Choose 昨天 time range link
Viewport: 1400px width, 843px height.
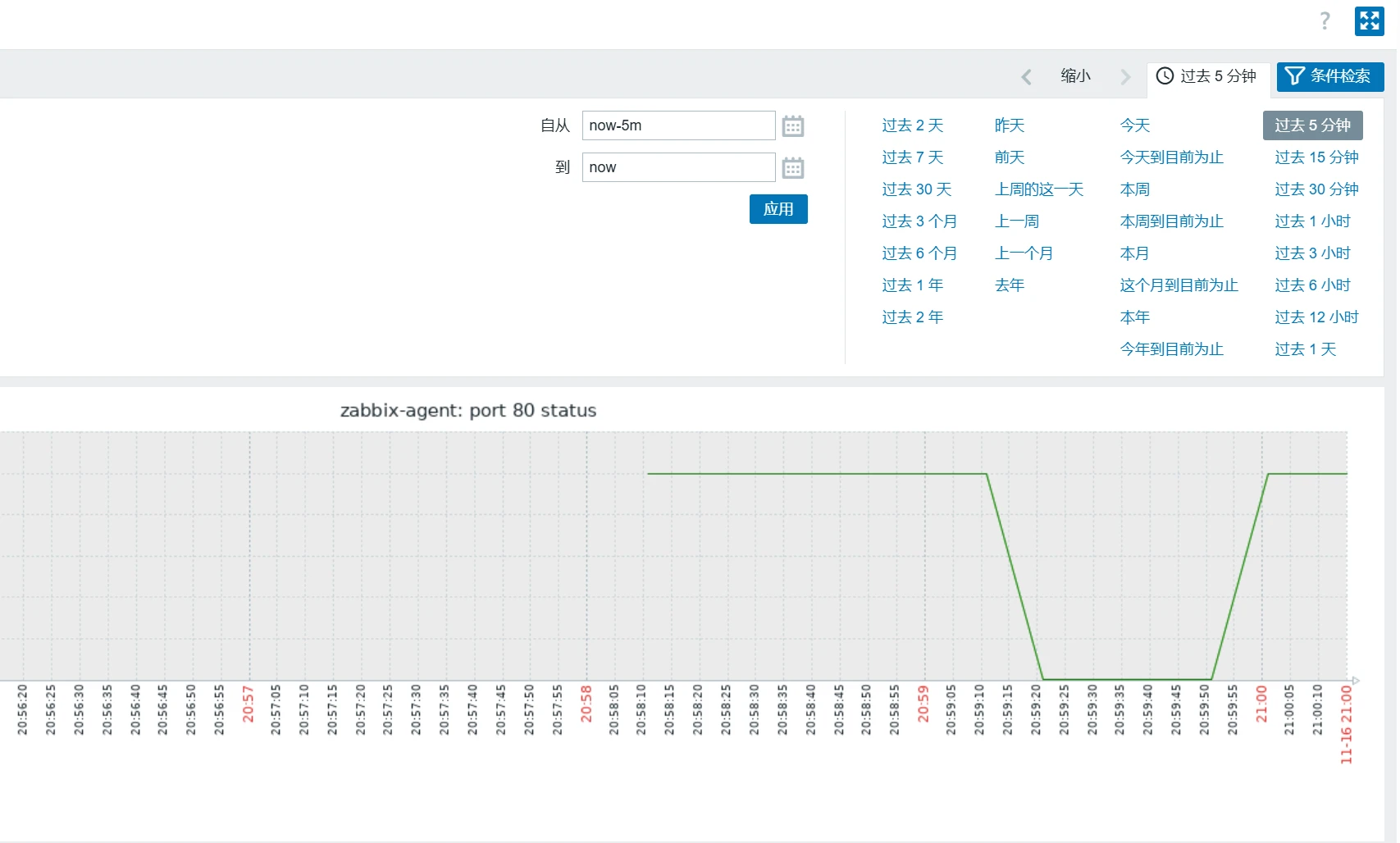[x=1009, y=125]
